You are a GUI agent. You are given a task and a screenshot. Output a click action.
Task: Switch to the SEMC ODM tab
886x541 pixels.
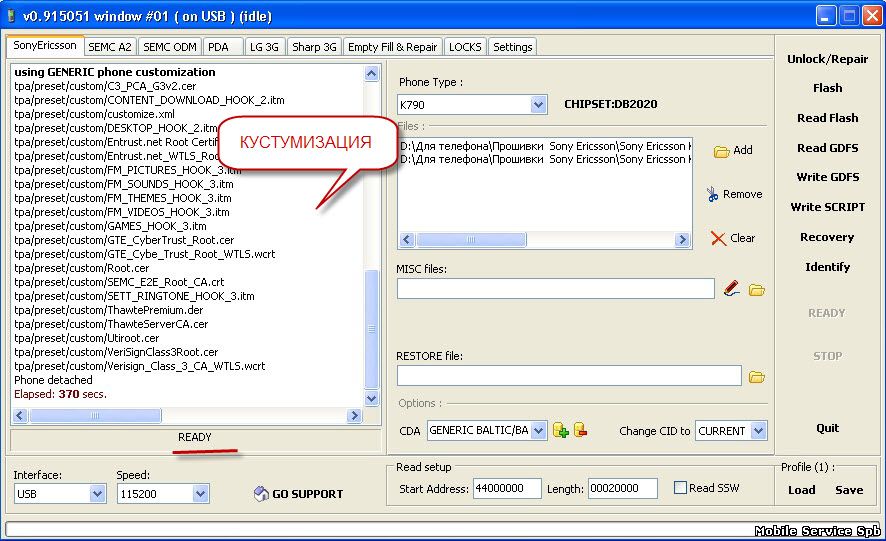pos(170,47)
